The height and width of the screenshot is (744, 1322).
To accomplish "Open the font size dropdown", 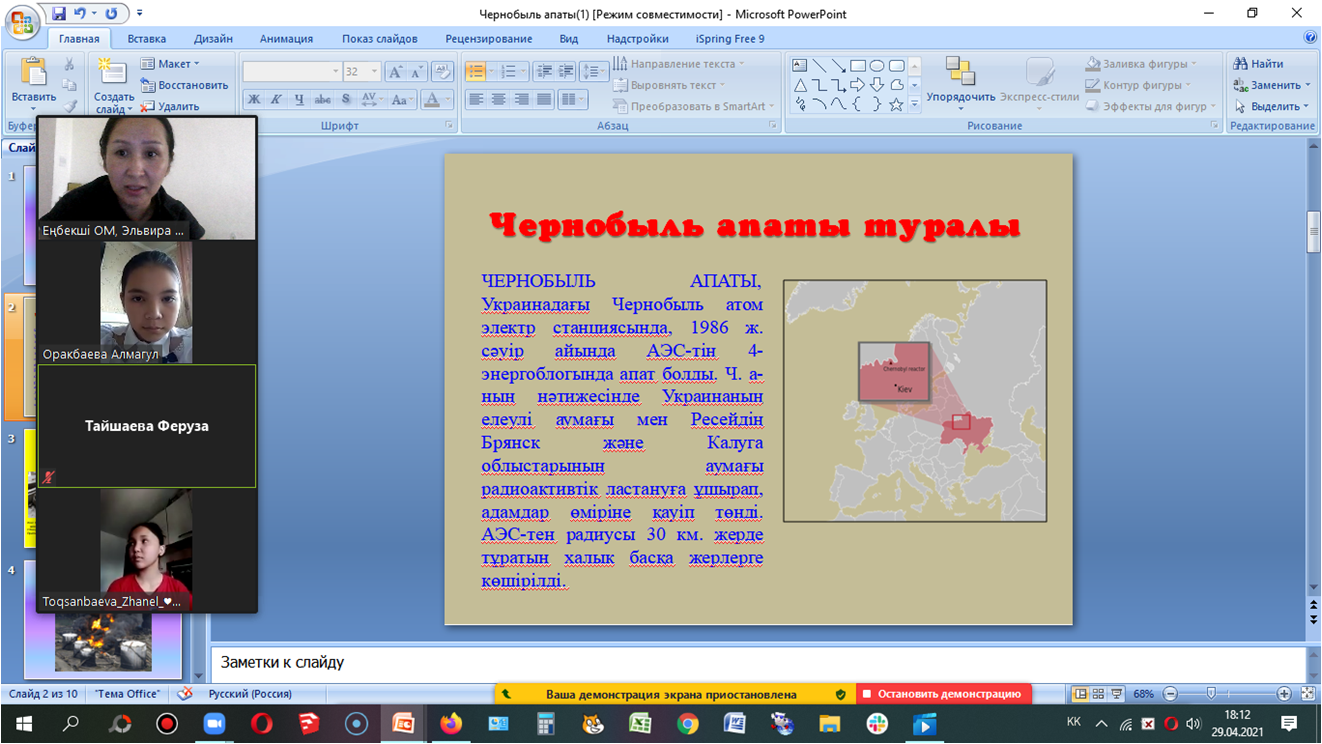I will pos(375,72).
